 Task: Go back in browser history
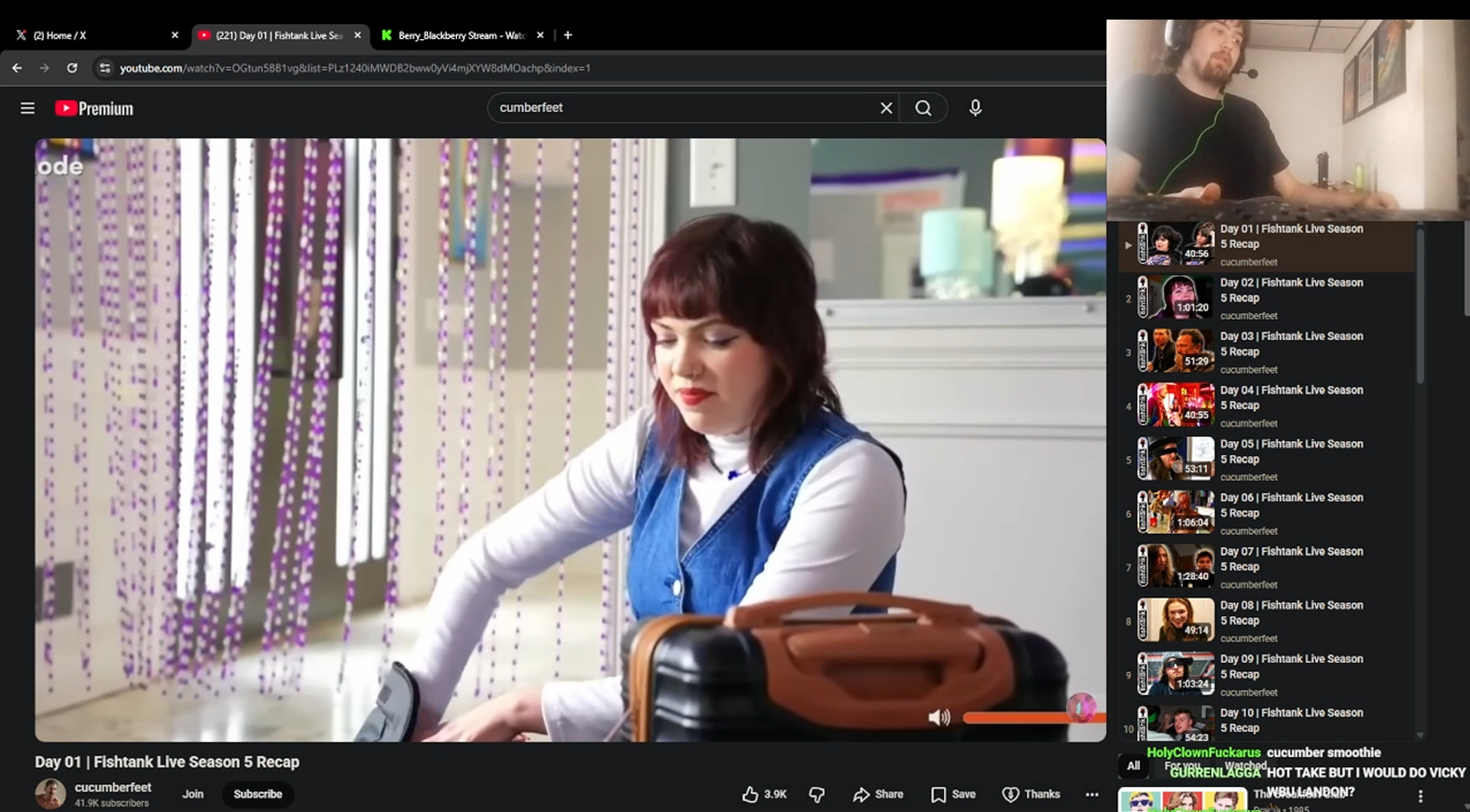pos(17,68)
